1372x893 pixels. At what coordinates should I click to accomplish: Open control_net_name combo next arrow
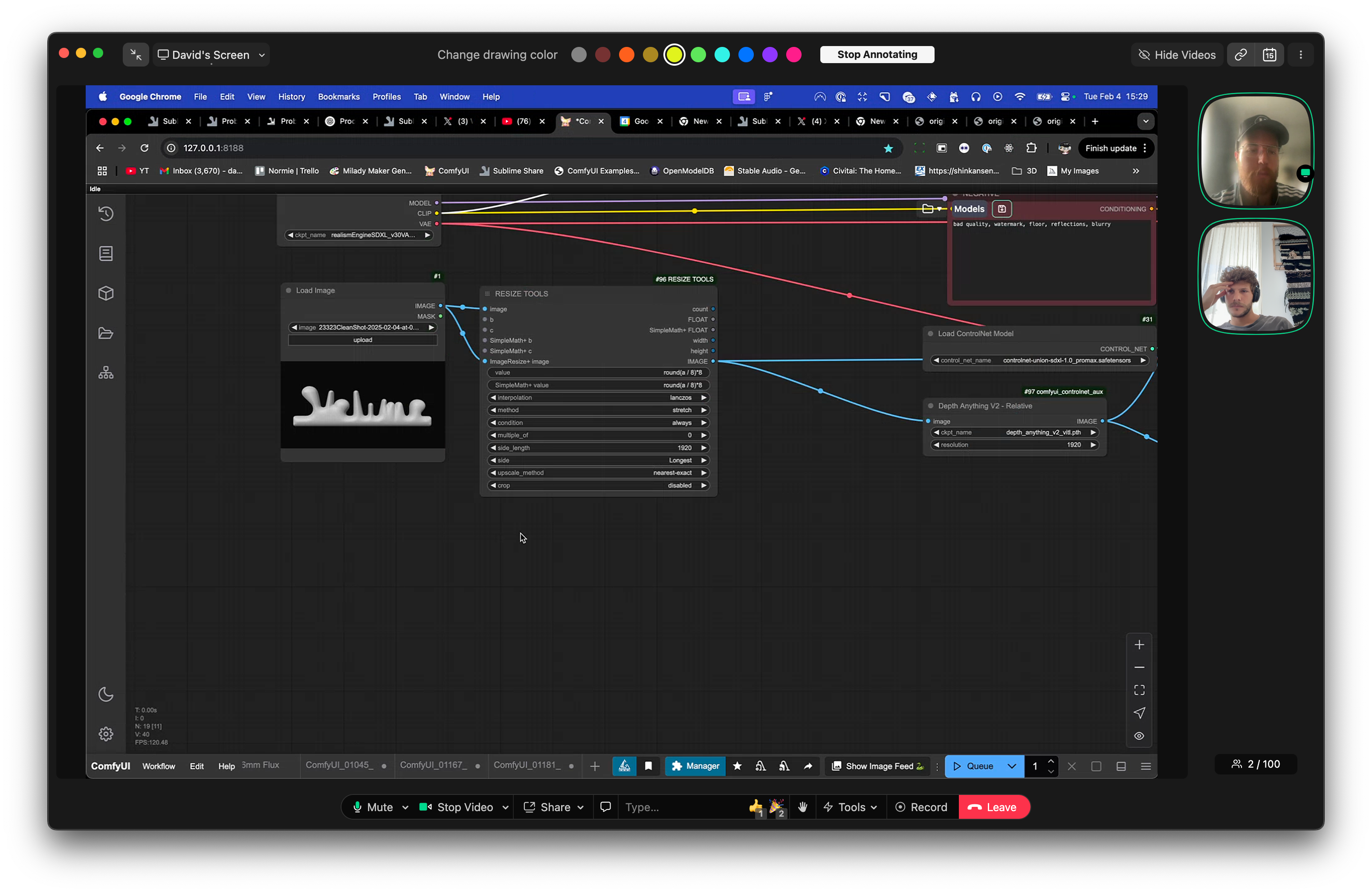1143,360
